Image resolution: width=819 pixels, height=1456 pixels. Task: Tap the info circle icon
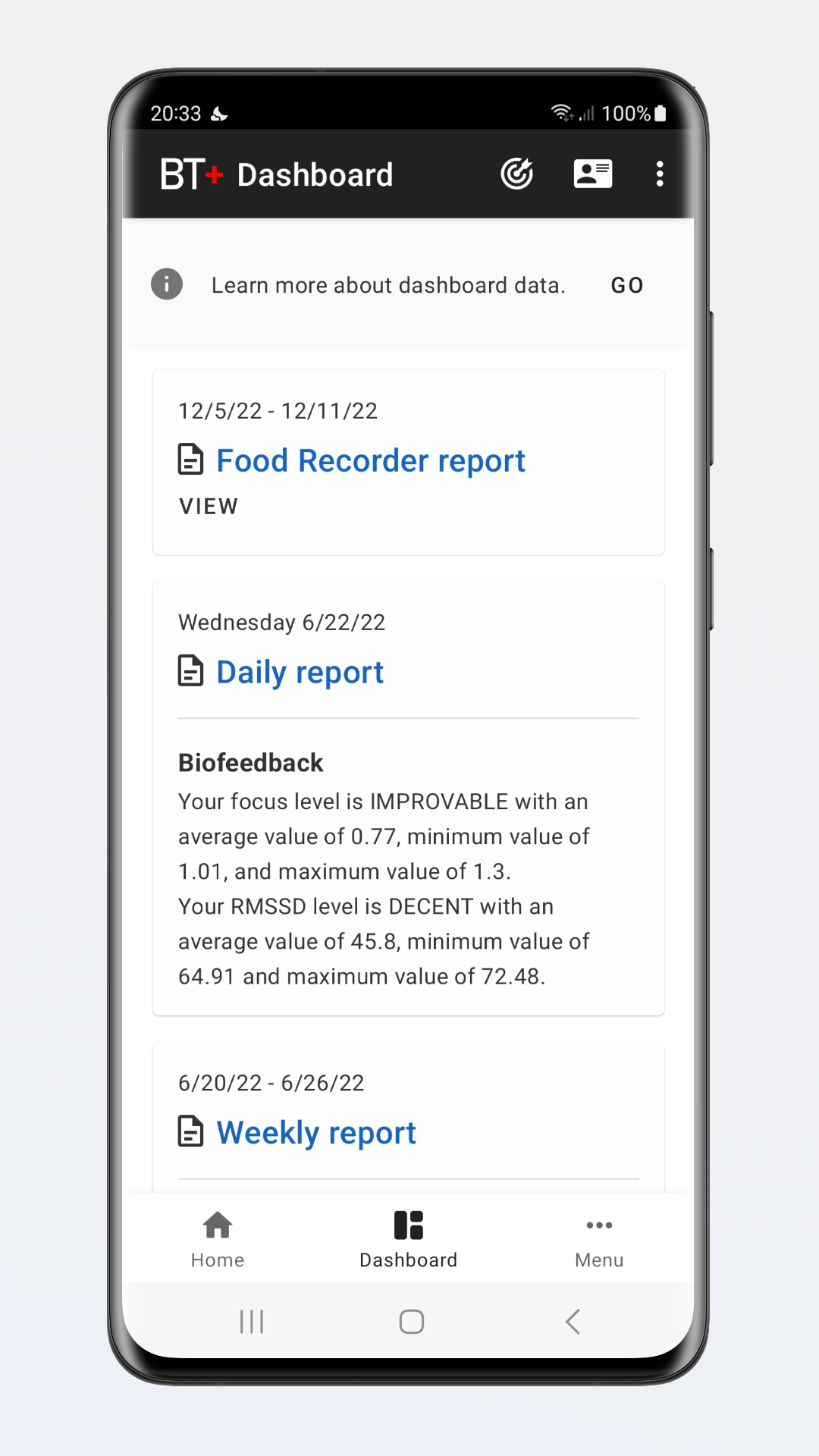167,284
